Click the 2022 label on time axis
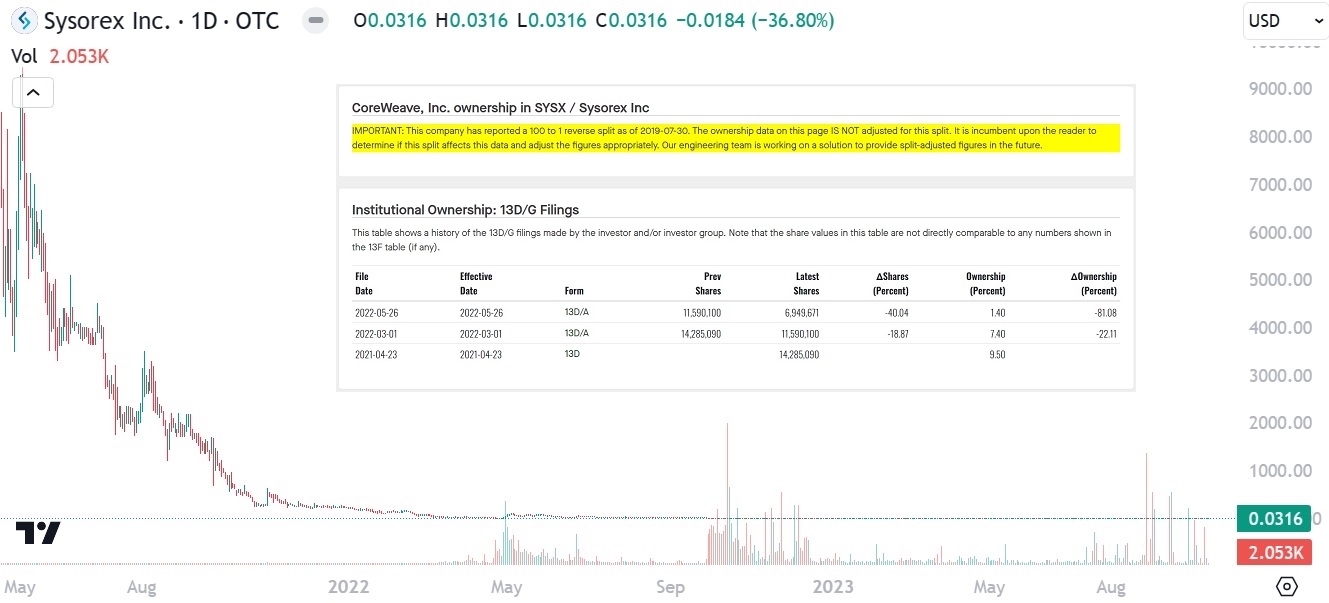 [x=349, y=587]
